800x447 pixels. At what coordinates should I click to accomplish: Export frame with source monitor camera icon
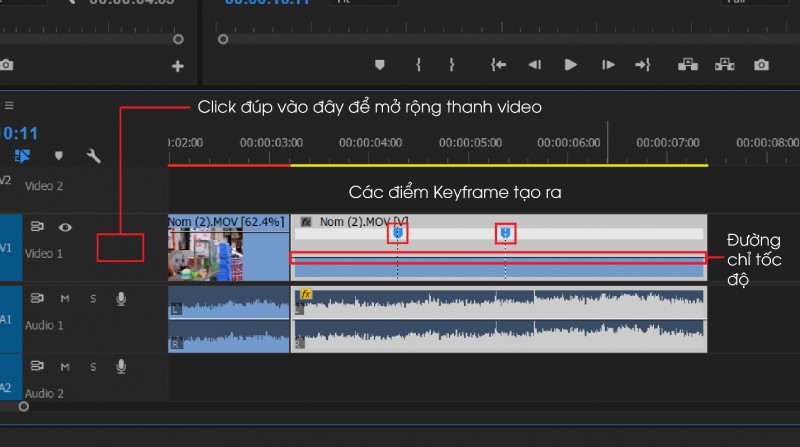7,65
